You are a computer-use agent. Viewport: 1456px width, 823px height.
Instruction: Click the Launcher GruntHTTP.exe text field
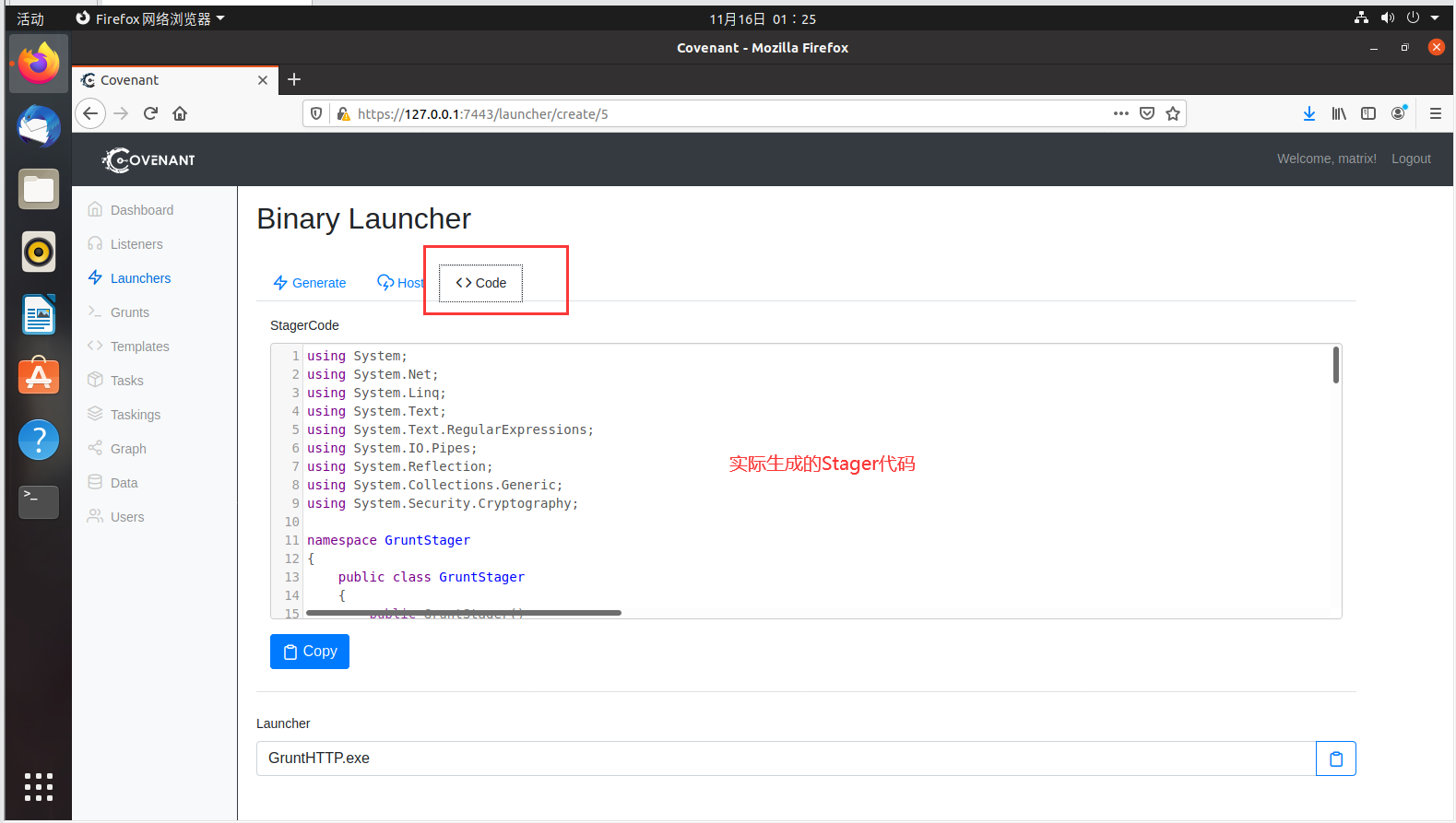click(785, 758)
